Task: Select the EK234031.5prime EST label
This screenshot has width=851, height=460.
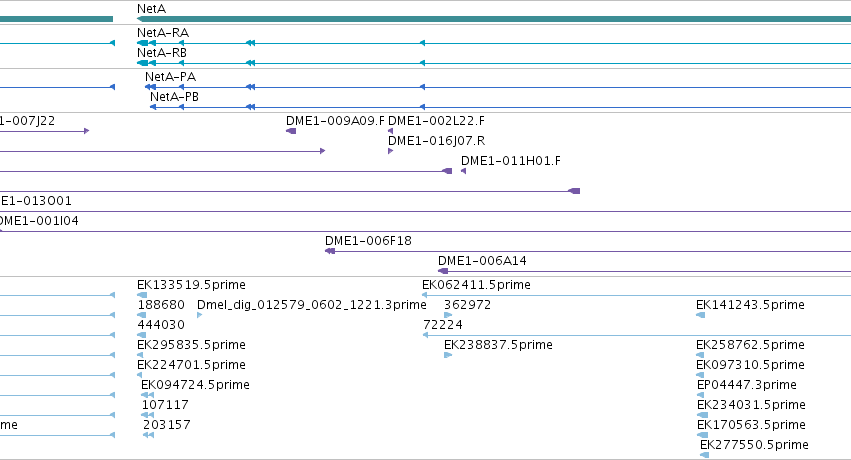Action: tap(751, 405)
